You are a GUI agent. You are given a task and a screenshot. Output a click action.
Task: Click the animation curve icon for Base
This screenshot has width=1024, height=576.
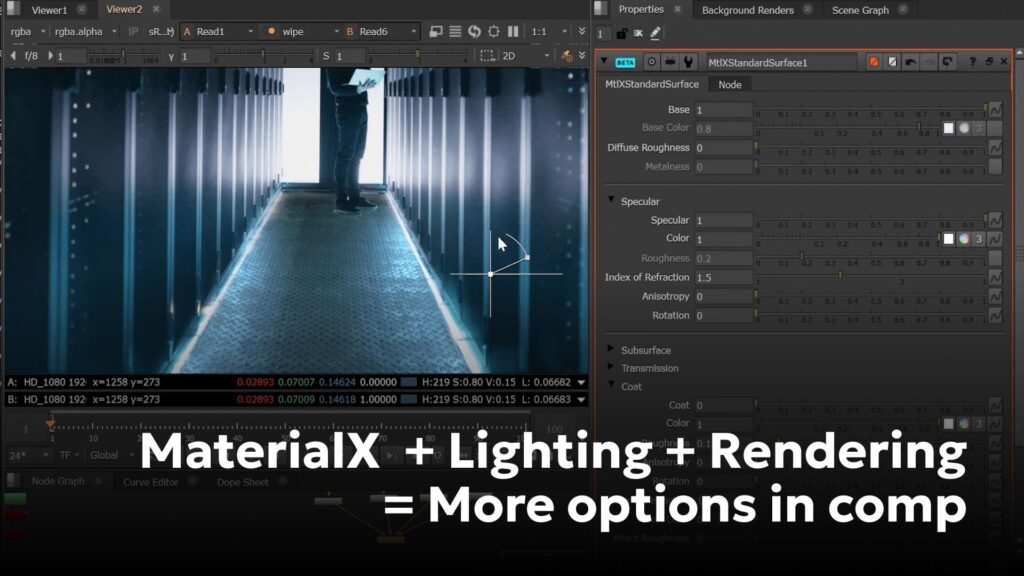pos(995,110)
